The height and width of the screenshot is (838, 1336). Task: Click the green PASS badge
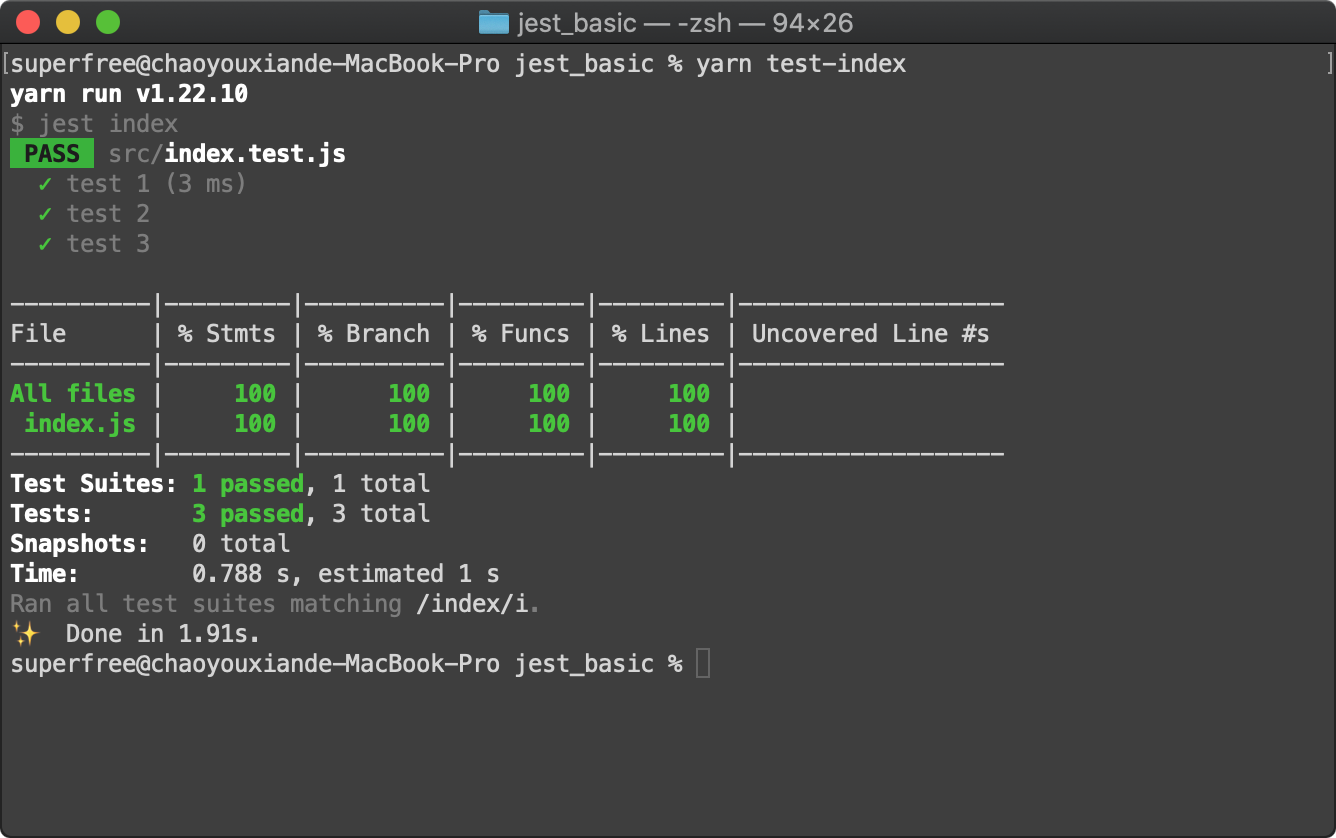pos(52,154)
